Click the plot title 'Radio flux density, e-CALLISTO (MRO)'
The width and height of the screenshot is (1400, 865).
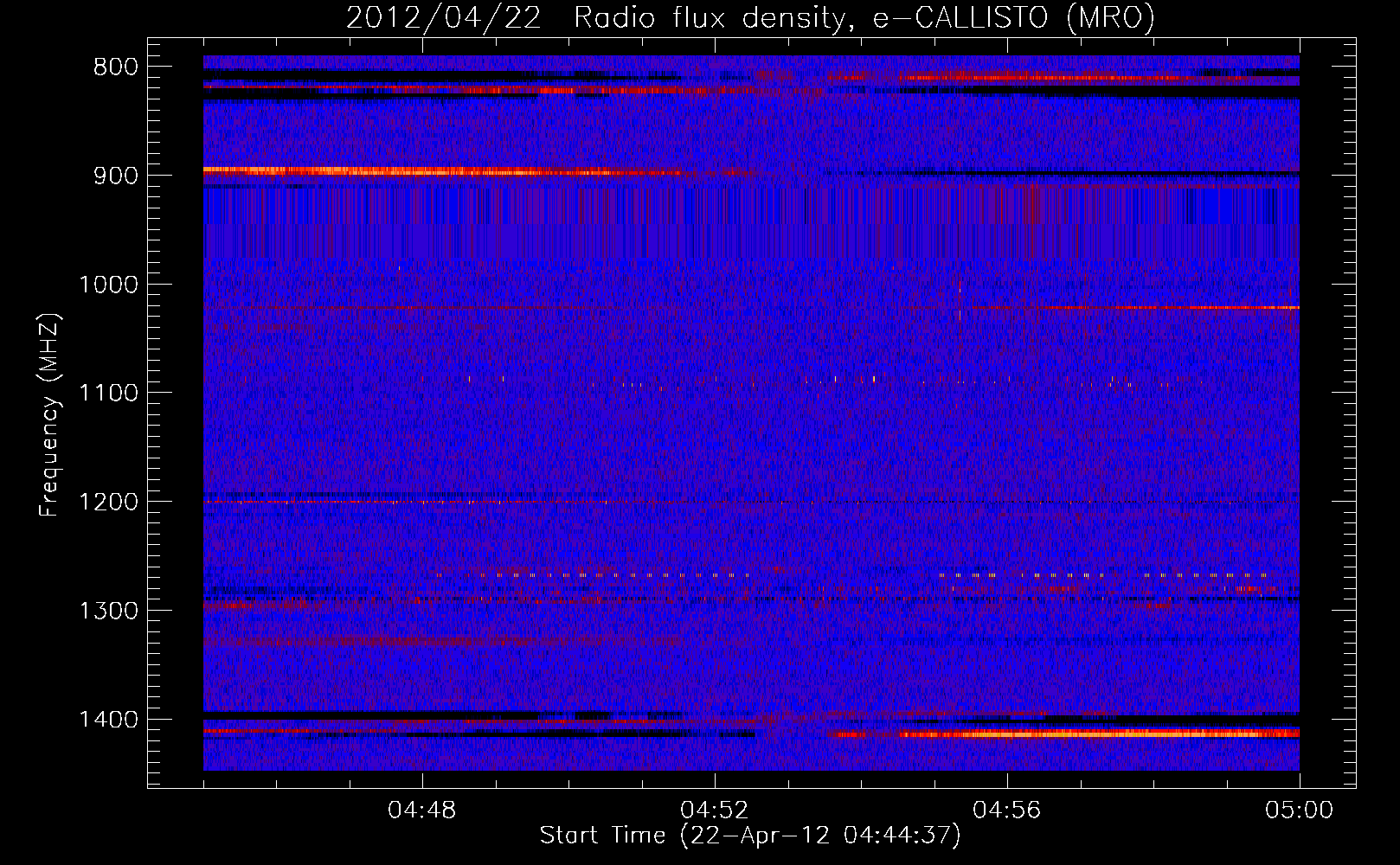(864, 17)
